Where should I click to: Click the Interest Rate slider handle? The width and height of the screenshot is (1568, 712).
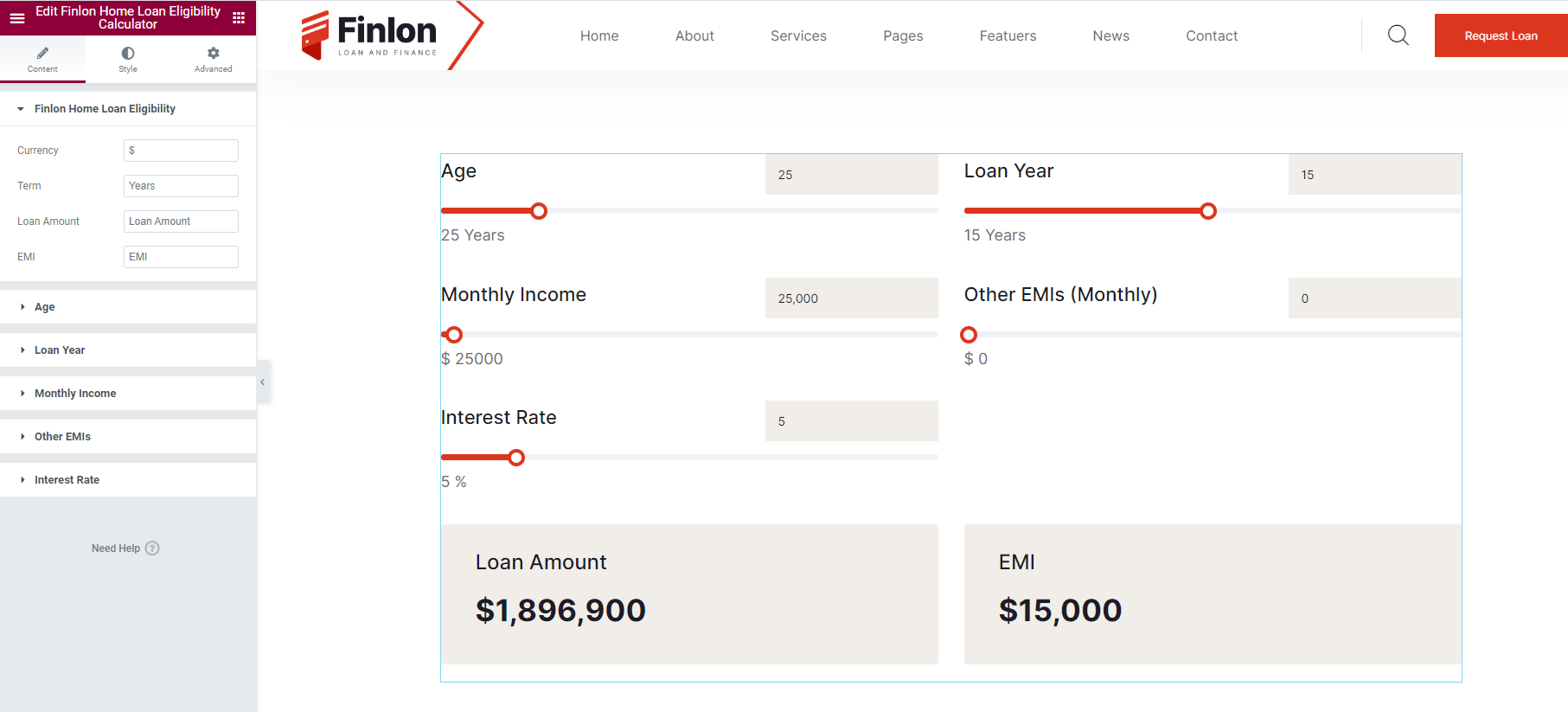pos(516,458)
